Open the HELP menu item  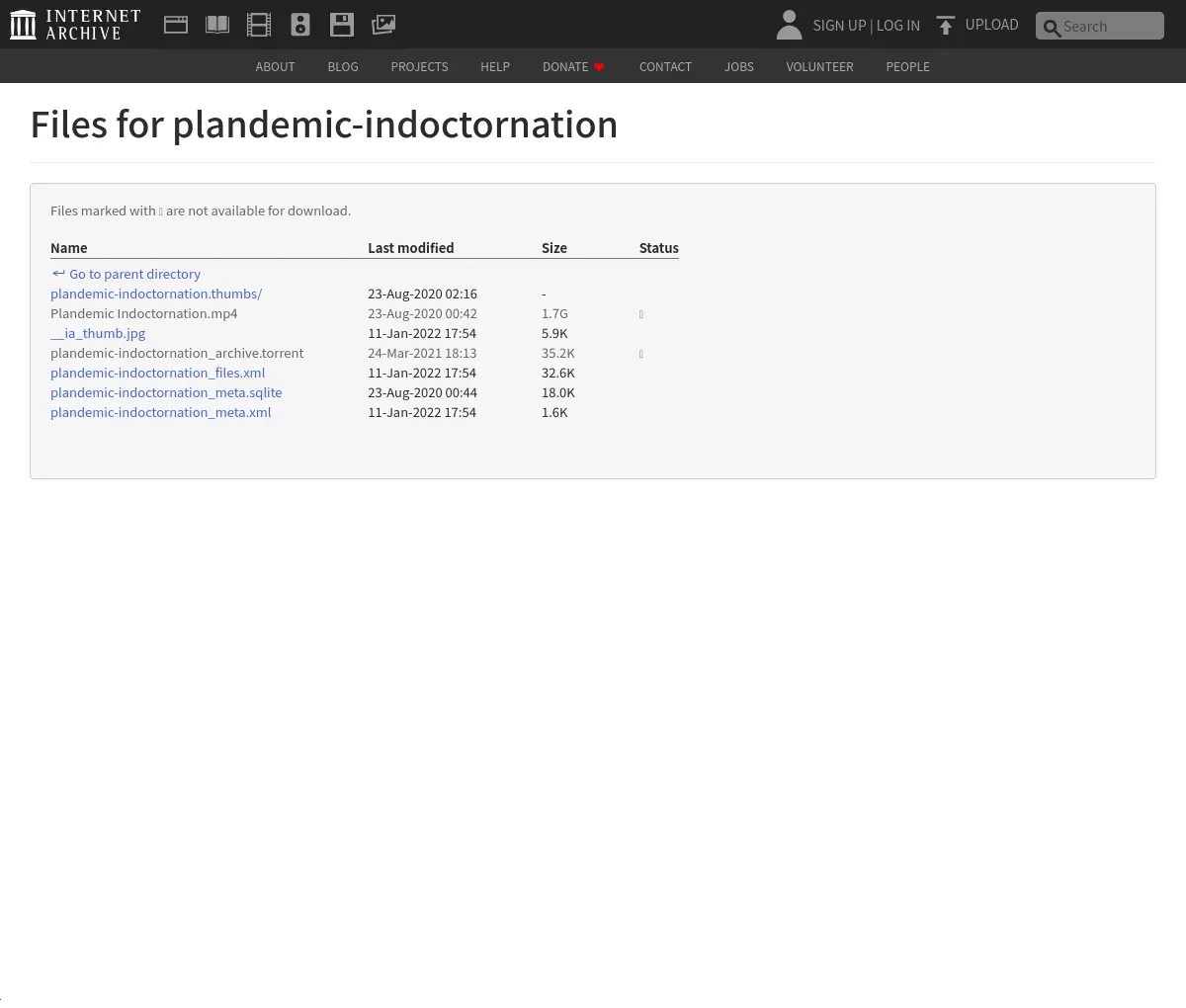tap(495, 66)
